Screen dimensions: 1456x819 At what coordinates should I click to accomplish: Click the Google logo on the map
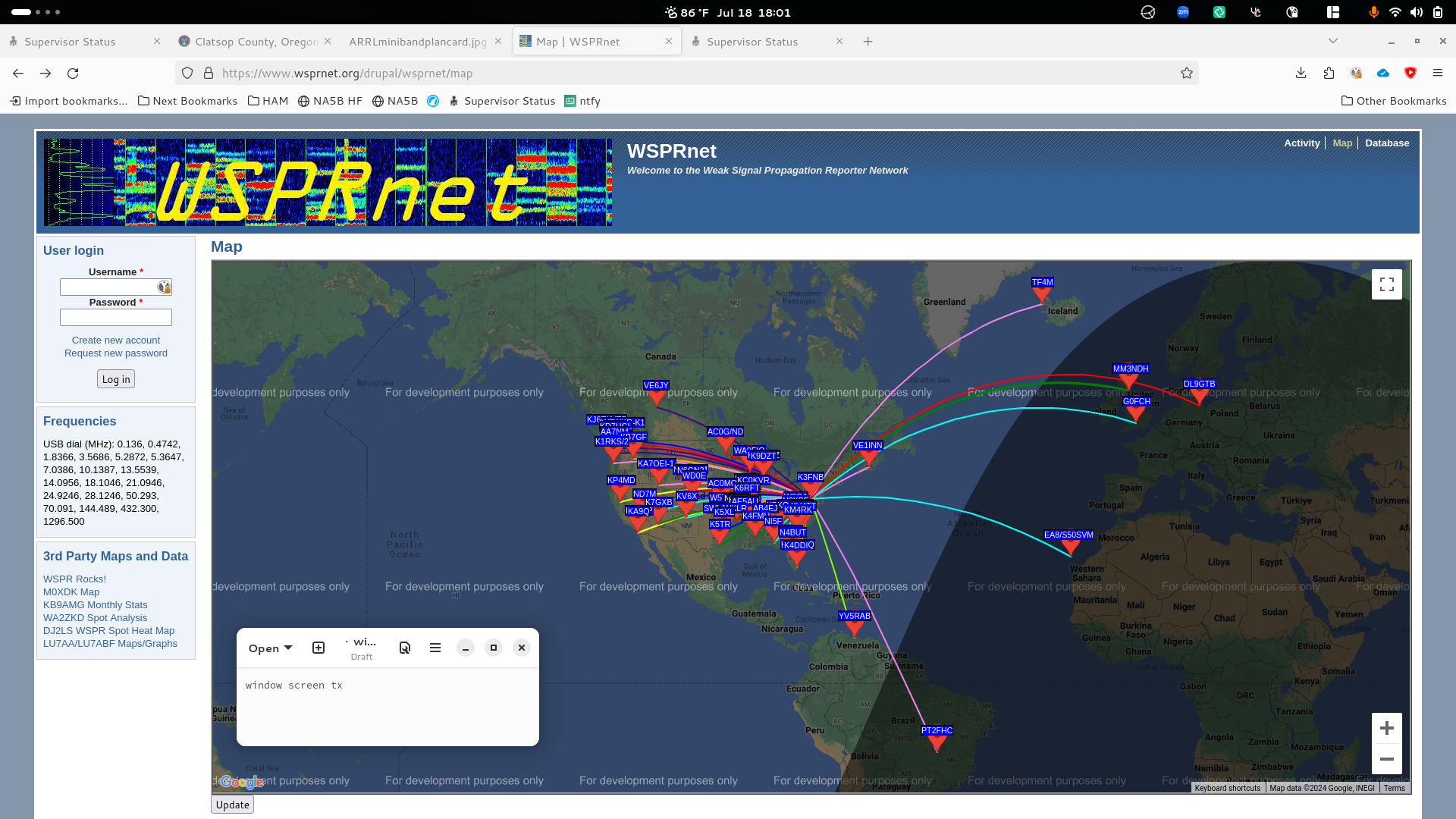click(x=241, y=782)
